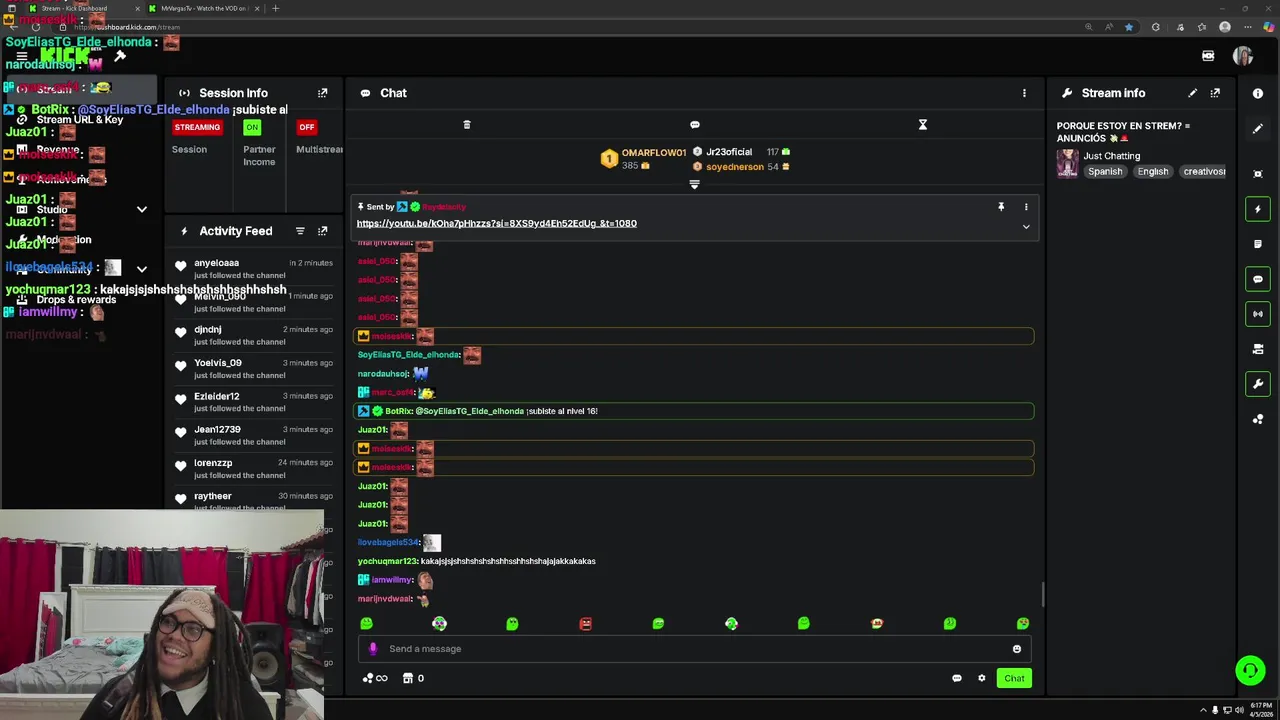
Task: Switch to the MrVargasTv VOD browser tab
Action: click(205, 8)
